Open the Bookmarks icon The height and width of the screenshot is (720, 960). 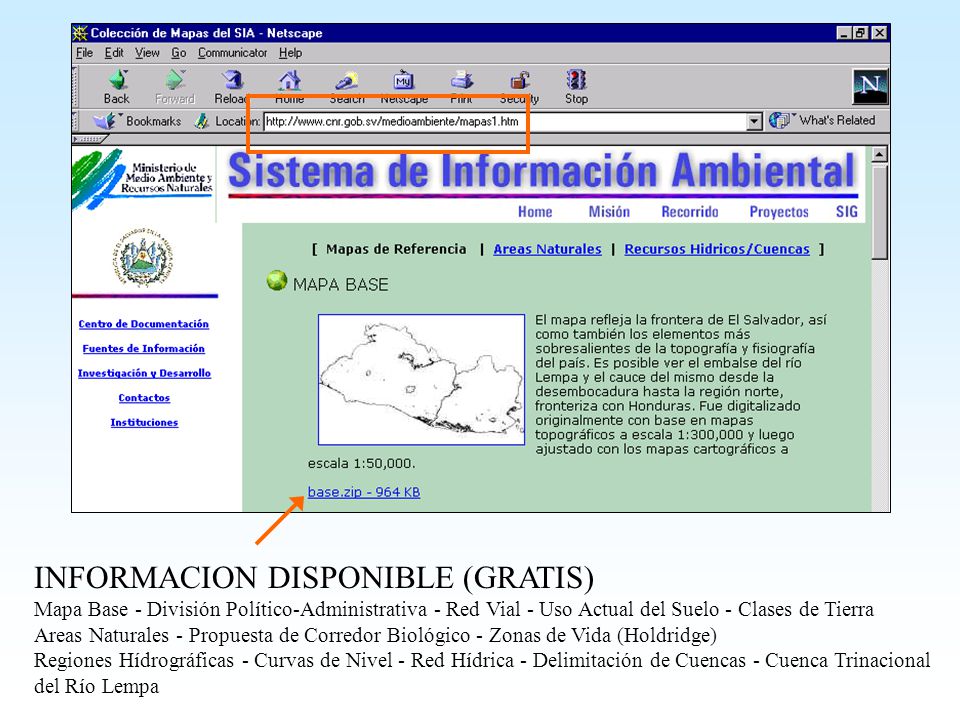click(x=104, y=121)
